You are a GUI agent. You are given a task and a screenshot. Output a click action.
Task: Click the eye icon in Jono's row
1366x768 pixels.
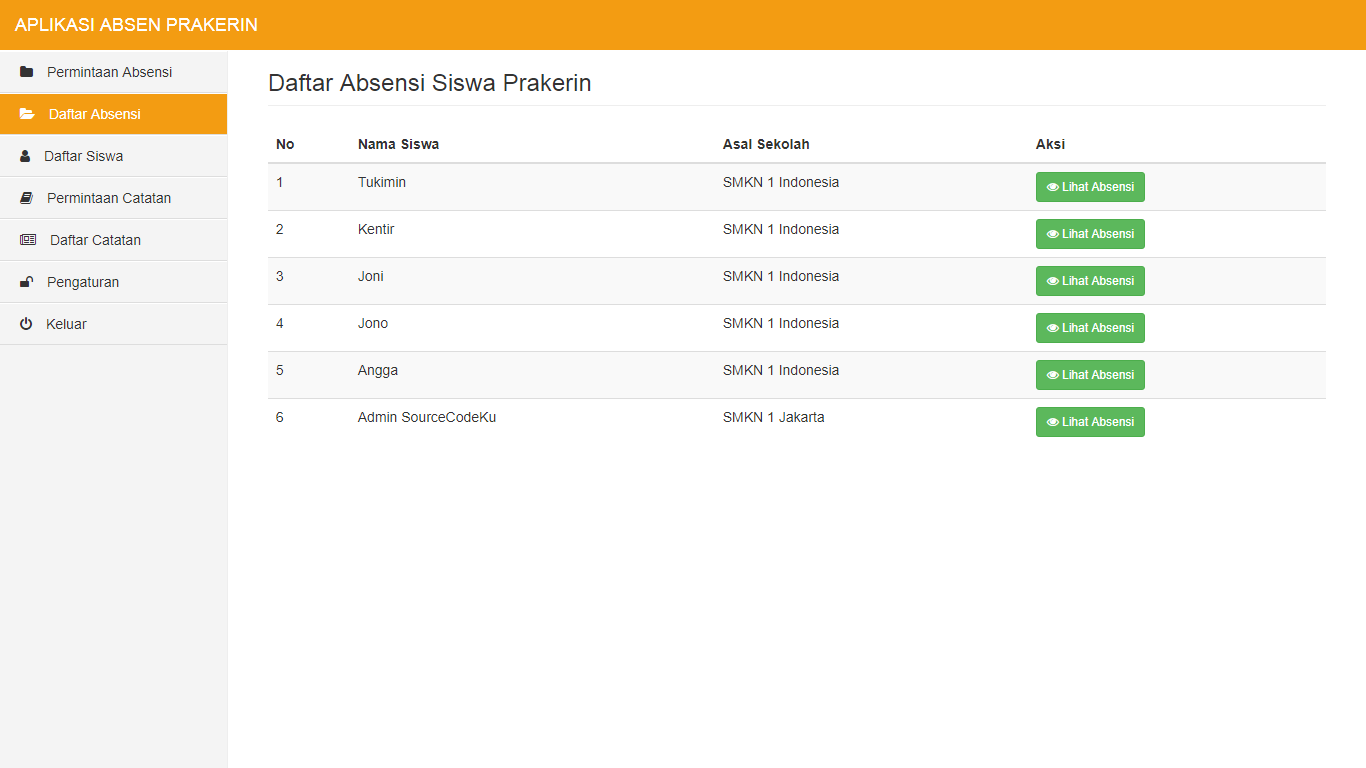[1052, 328]
